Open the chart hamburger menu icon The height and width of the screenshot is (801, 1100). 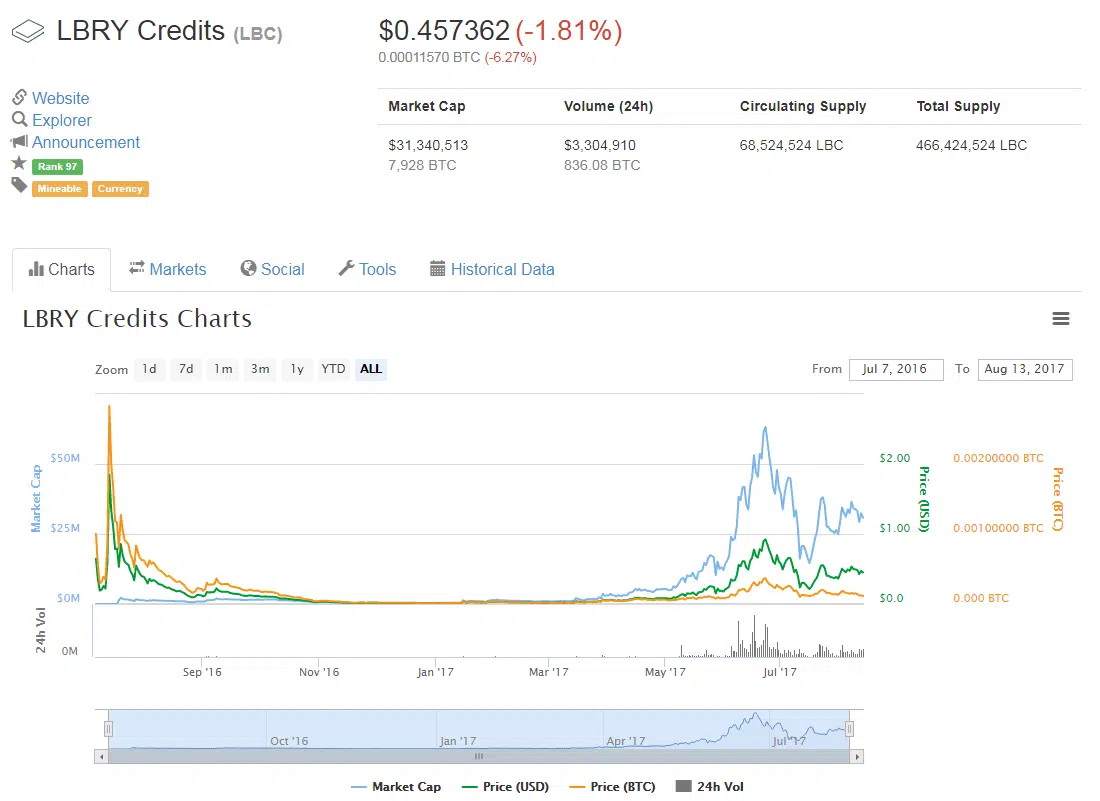click(1061, 318)
